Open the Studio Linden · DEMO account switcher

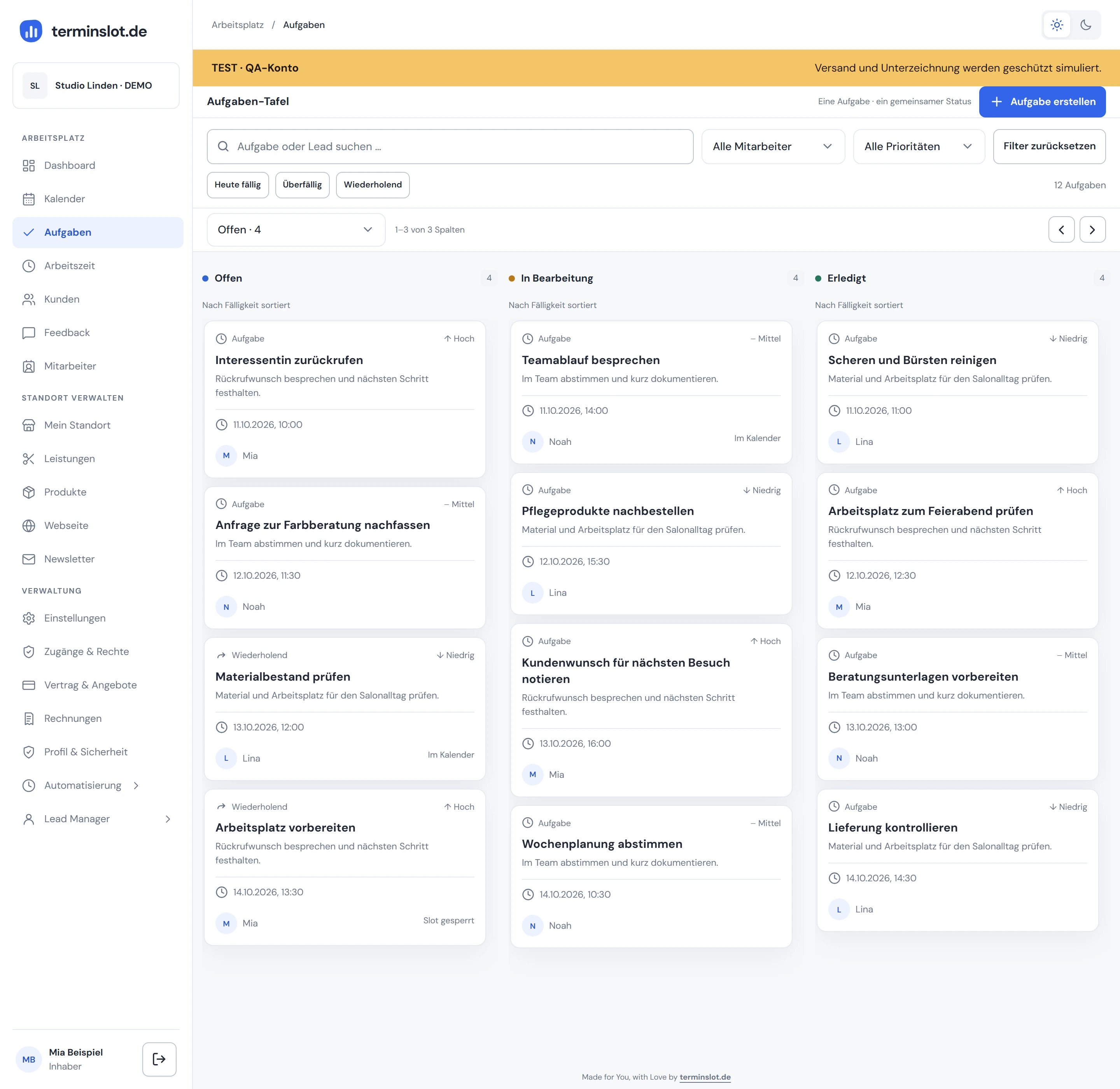coord(96,86)
